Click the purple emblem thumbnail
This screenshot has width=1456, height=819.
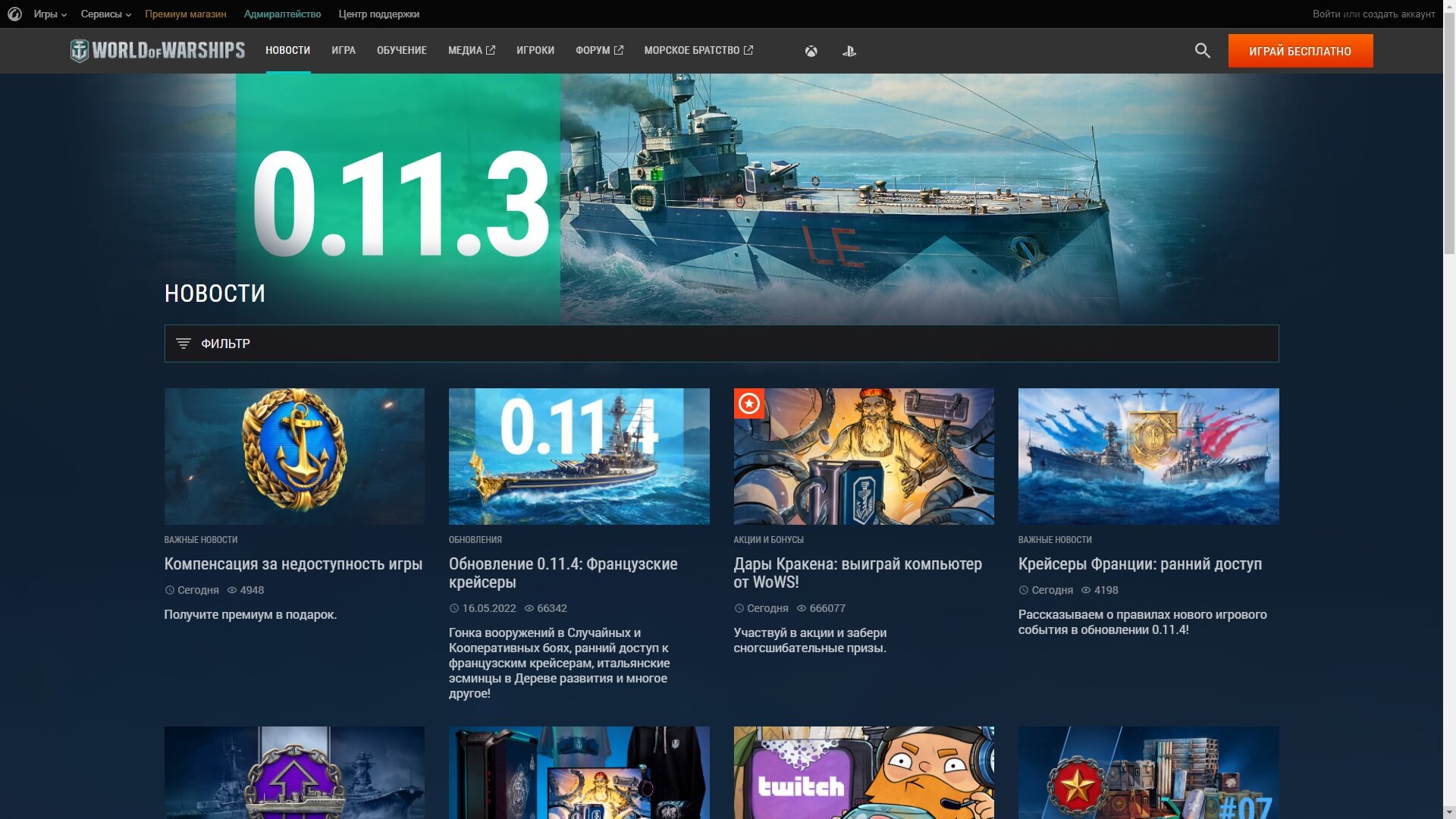point(294,773)
